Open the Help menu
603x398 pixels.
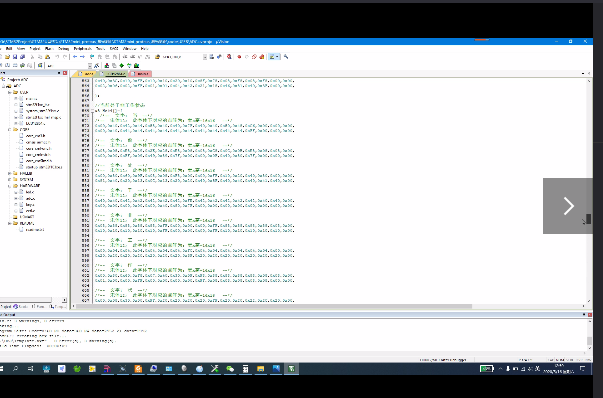pos(145,49)
